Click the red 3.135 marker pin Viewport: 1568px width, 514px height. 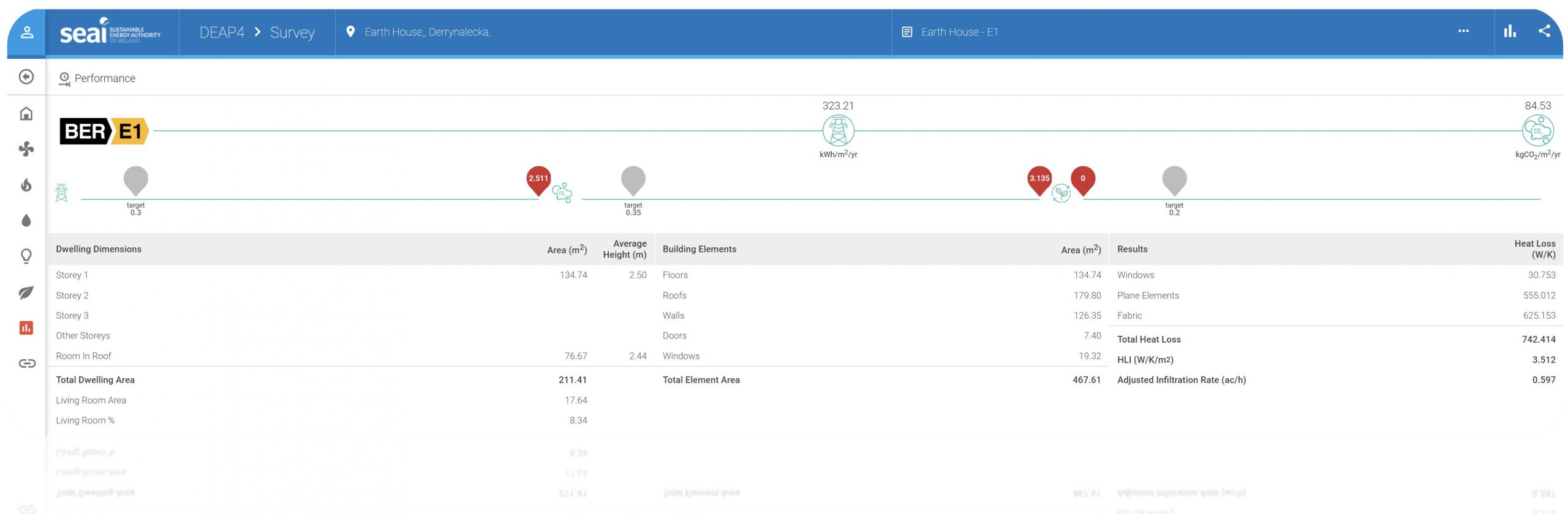(x=1039, y=179)
